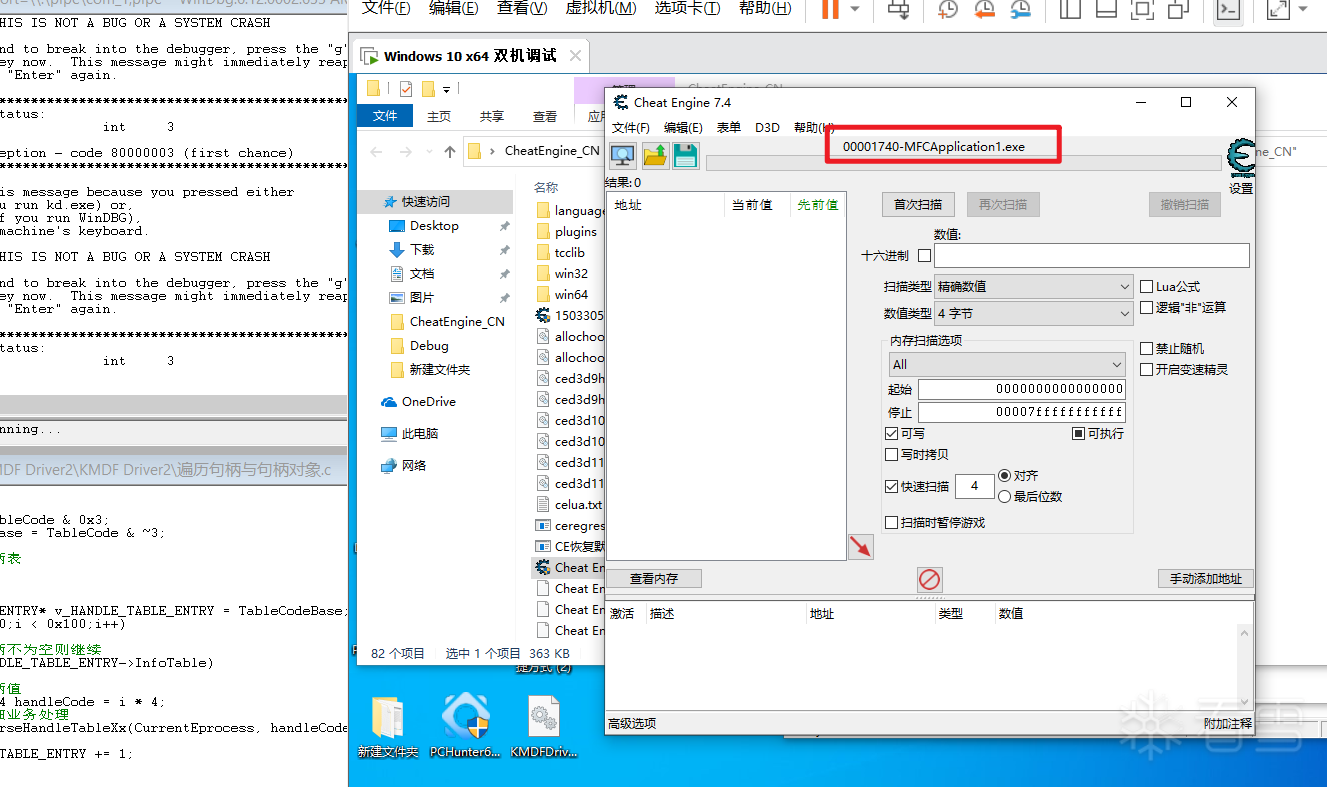Click VMware stretch view icon
The height and width of the screenshot is (787, 1327).
tap(1277, 10)
